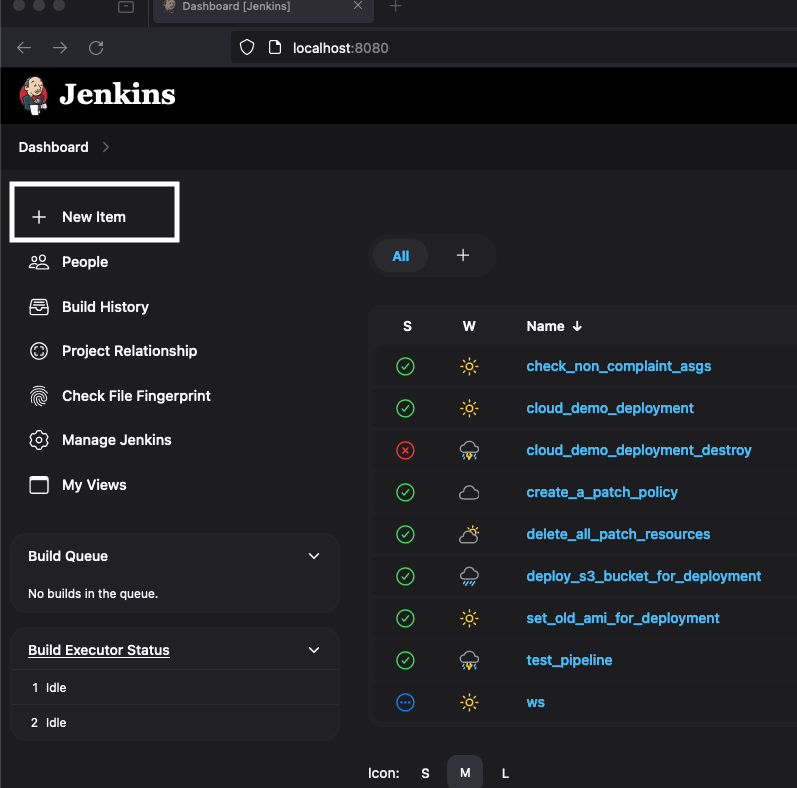797x788 pixels.
Task: Click success status icon for check_non_complaint_asgs
Action: (x=405, y=366)
